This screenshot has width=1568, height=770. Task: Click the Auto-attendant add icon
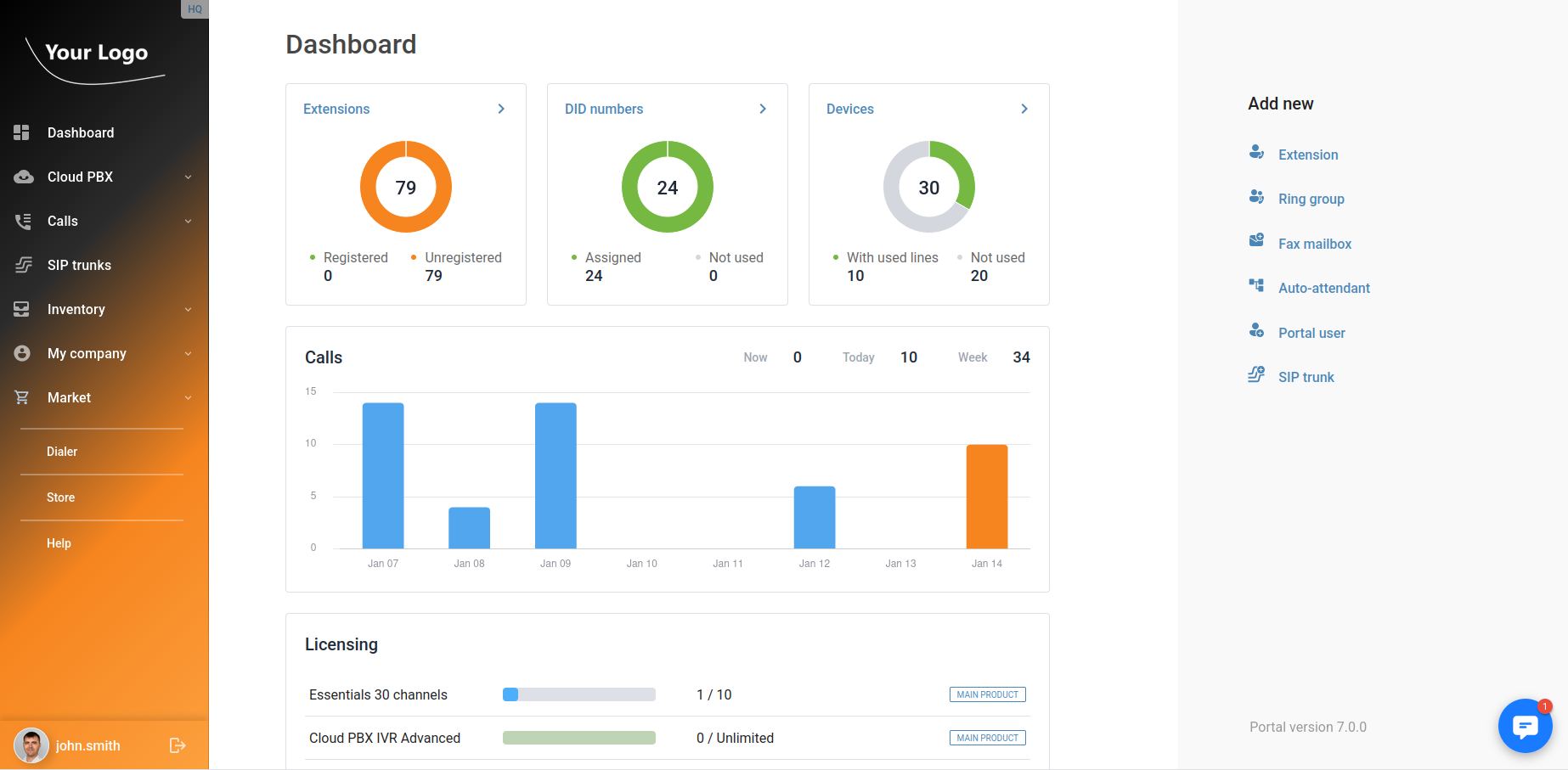1256,286
